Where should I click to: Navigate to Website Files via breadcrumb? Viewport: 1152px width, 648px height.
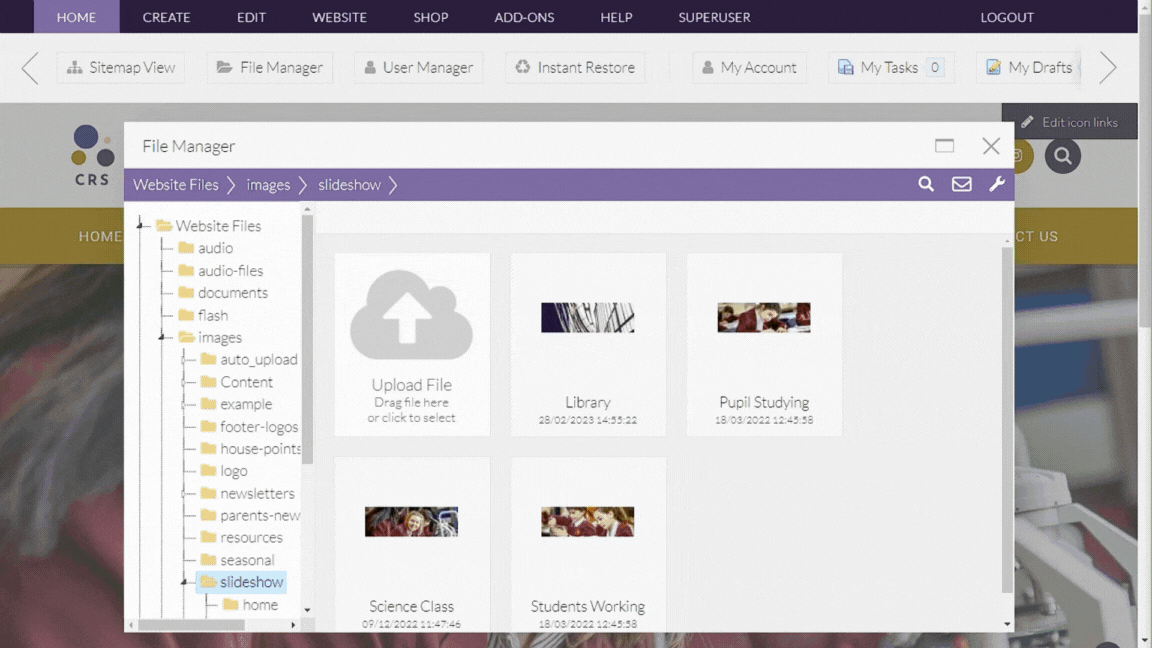click(175, 184)
